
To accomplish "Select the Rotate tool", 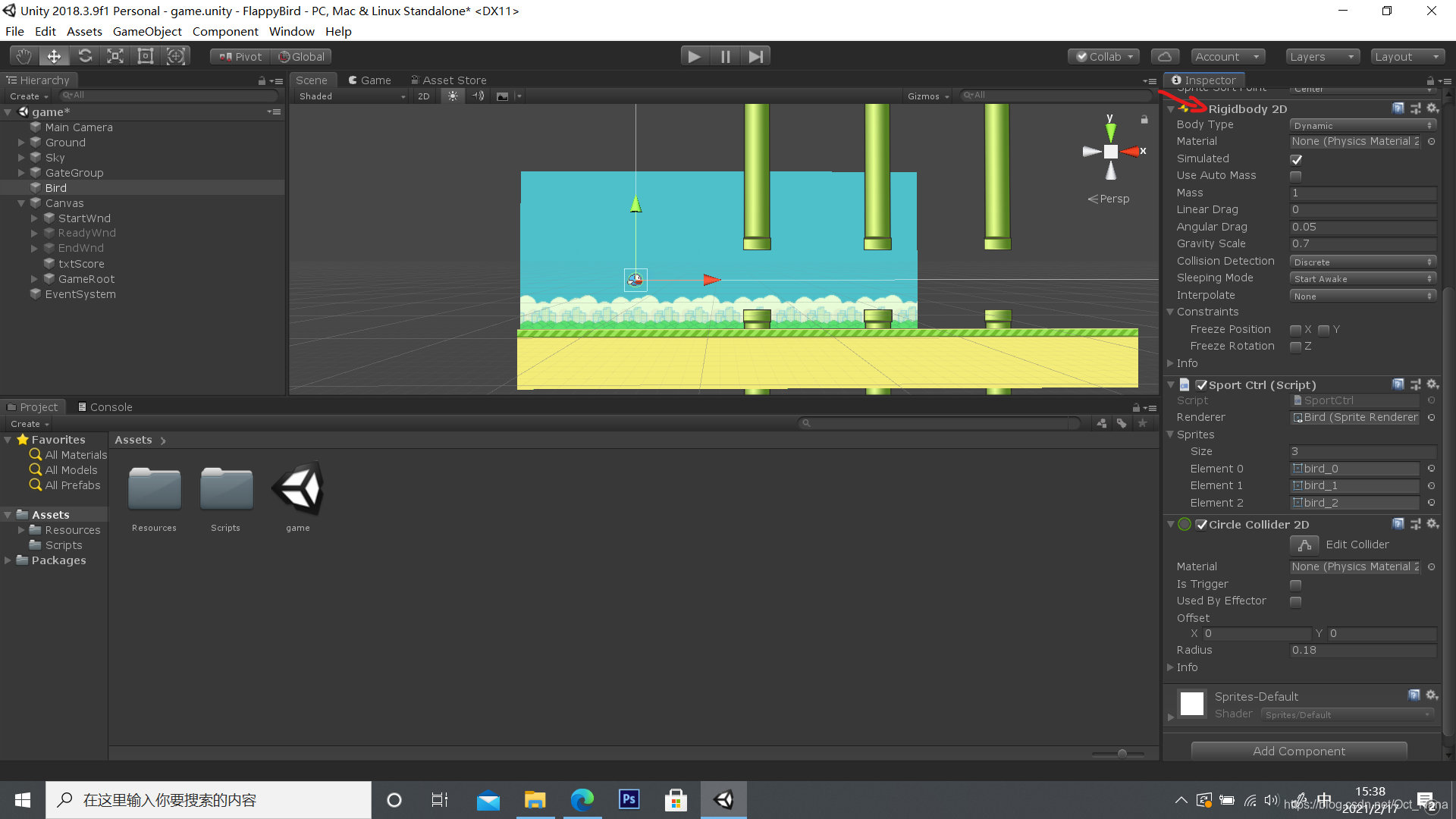I will click(85, 56).
